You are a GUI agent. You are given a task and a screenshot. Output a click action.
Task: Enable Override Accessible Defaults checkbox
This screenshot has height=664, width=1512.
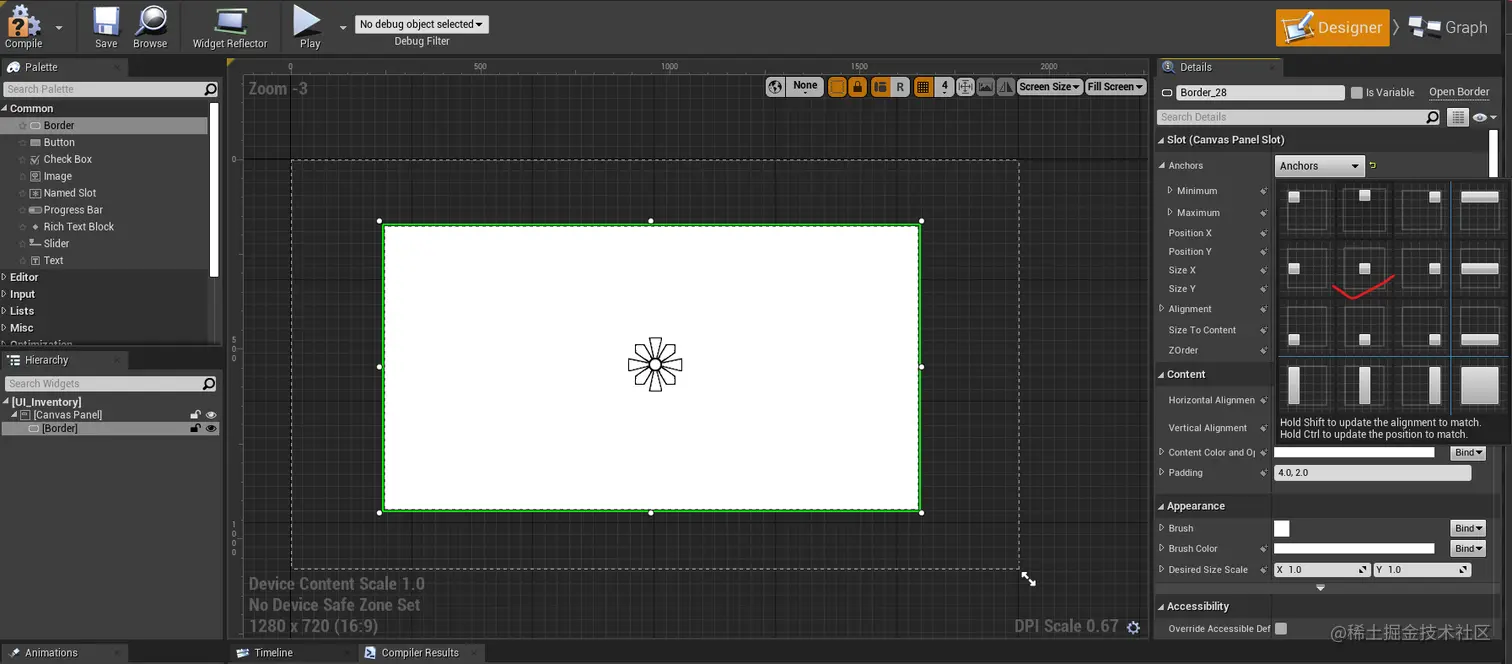1281,628
